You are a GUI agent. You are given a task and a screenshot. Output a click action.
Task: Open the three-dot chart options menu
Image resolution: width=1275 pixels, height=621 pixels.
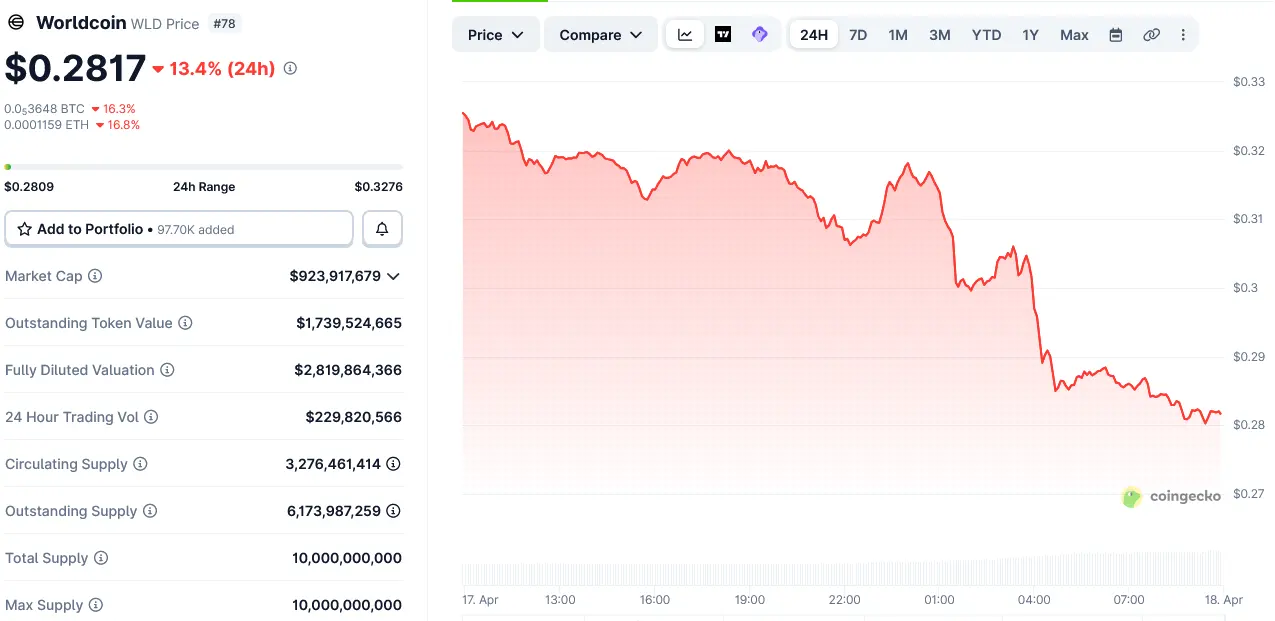pyautogui.click(x=1183, y=34)
